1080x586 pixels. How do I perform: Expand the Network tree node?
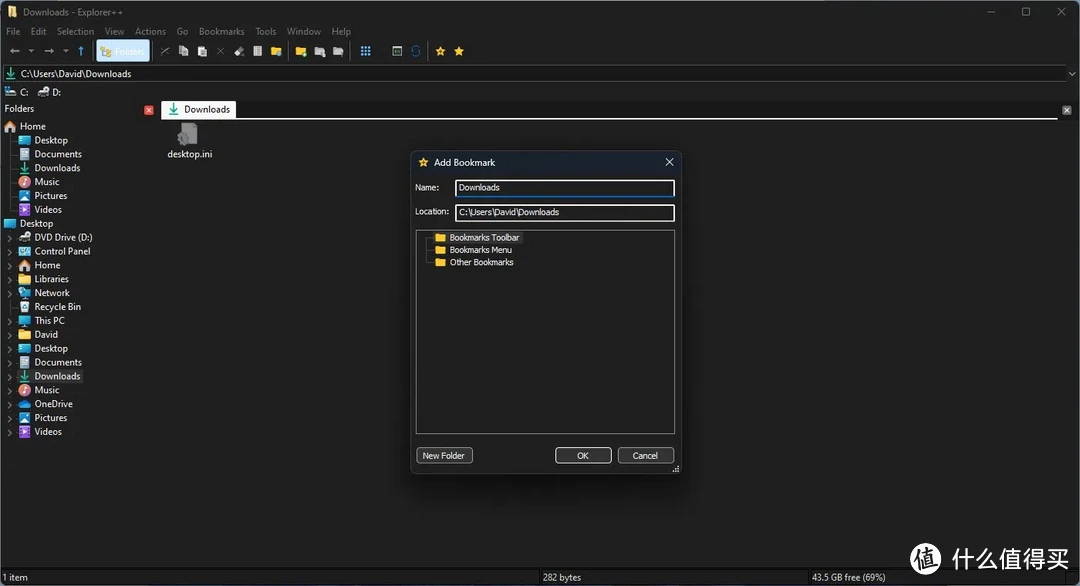point(10,293)
